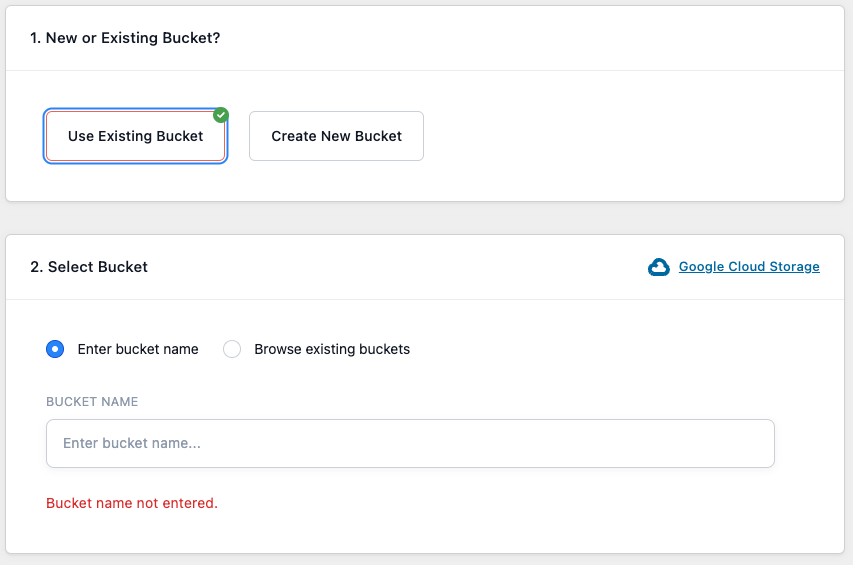Viewport: 853px width, 565px height.
Task: Focus the Bucket Name text field
Action: coord(410,443)
